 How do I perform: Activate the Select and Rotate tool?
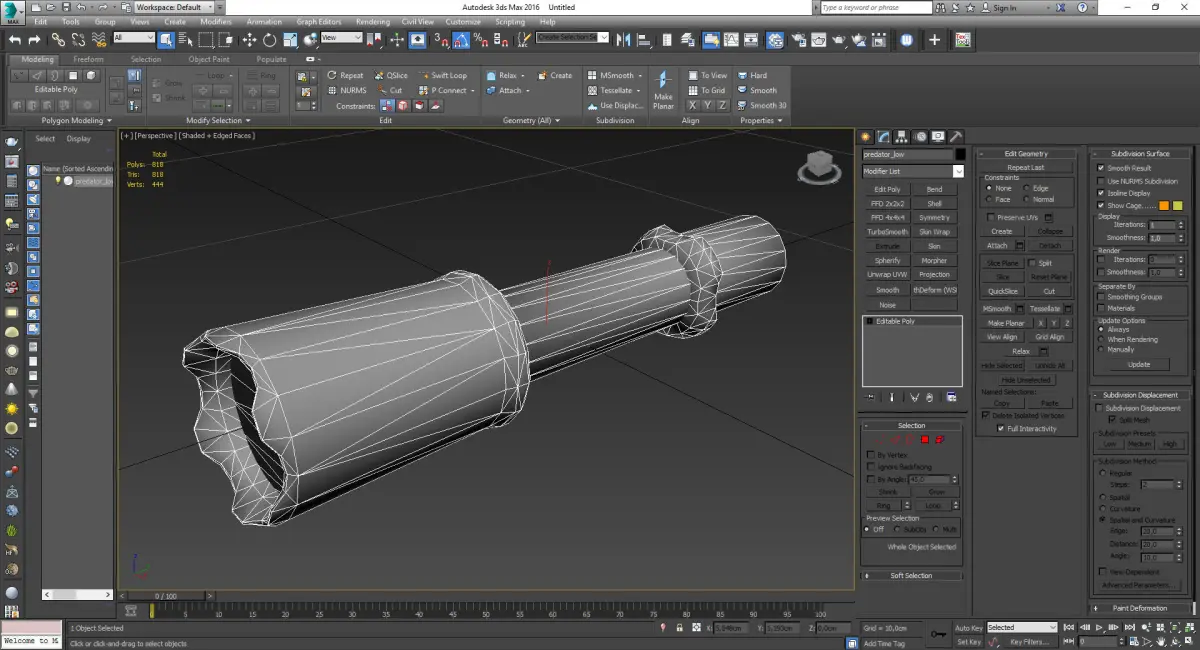pos(270,40)
